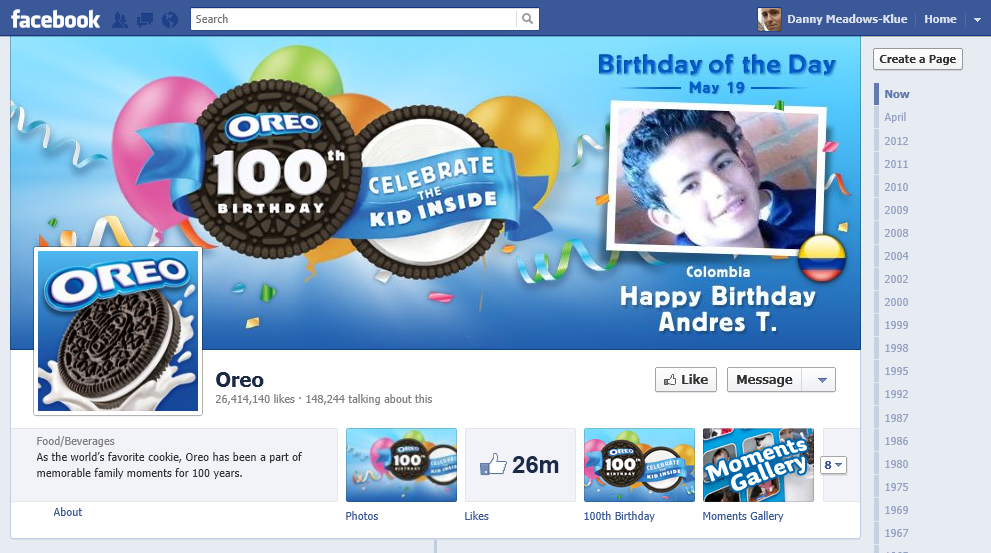Jump to 2002 in timeline
Image resolution: width=991 pixels, height=553 pixels.
(896, 279)
